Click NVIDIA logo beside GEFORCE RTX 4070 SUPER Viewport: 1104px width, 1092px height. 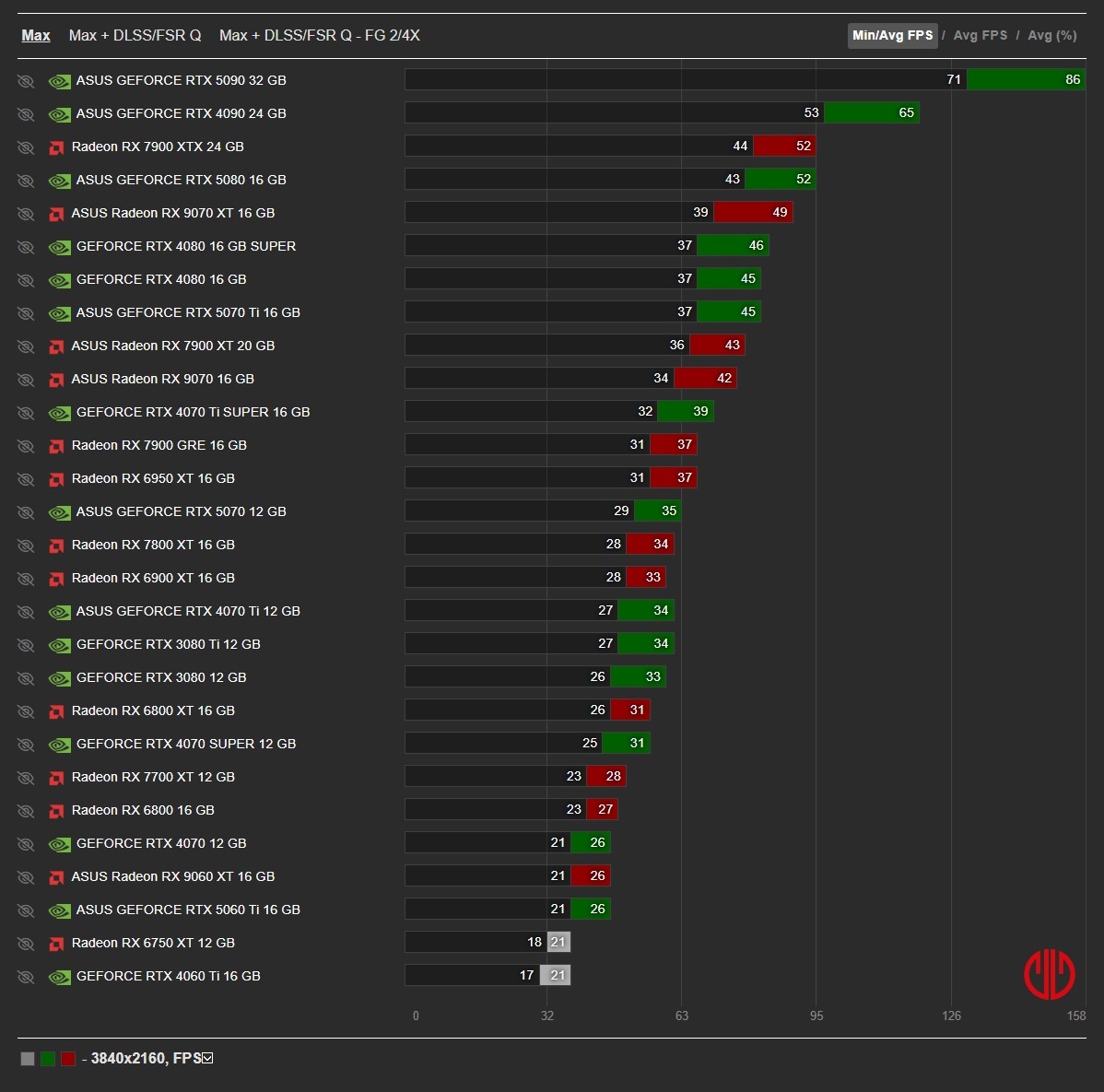click(59, 745)
